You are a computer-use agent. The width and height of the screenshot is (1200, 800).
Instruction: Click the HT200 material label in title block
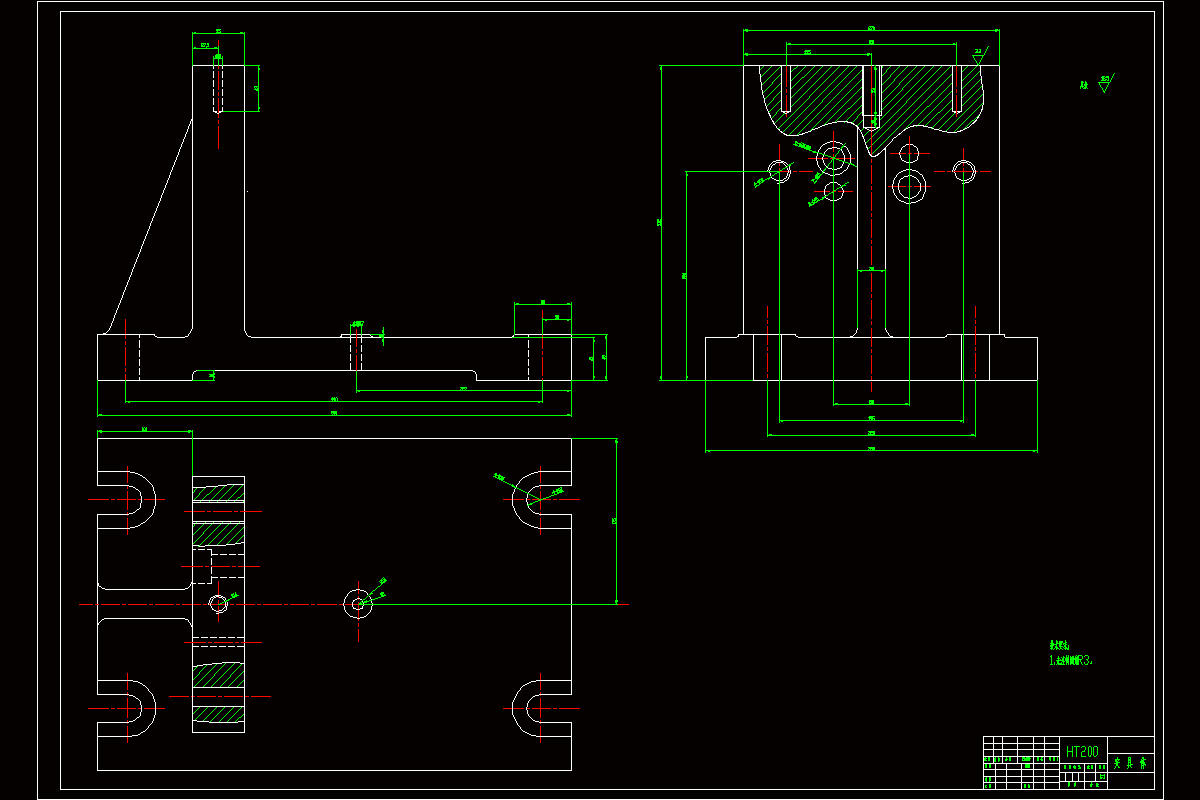[x=1082, y=751]
